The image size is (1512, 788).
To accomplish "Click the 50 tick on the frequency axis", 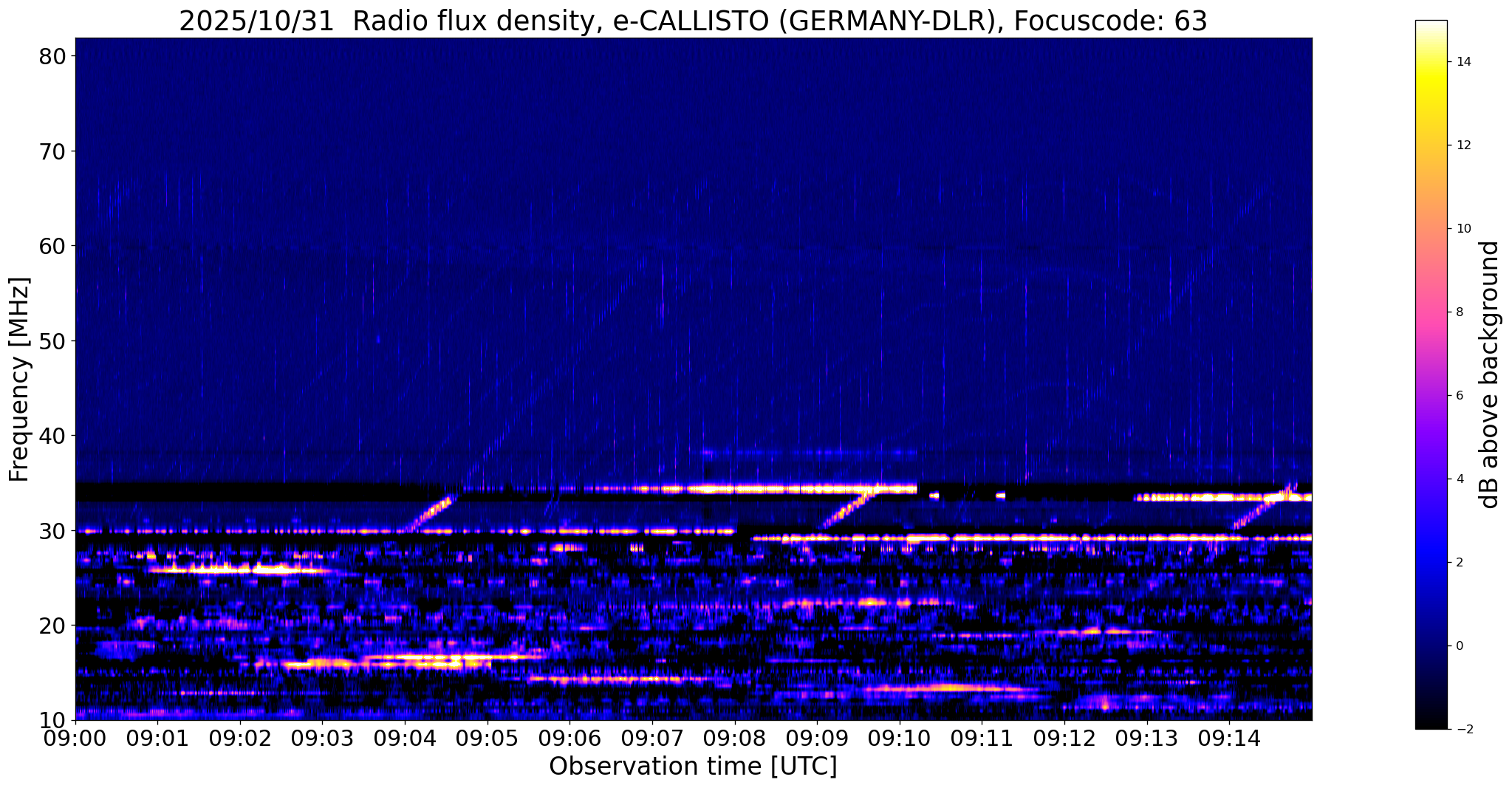I will (53, 341).
